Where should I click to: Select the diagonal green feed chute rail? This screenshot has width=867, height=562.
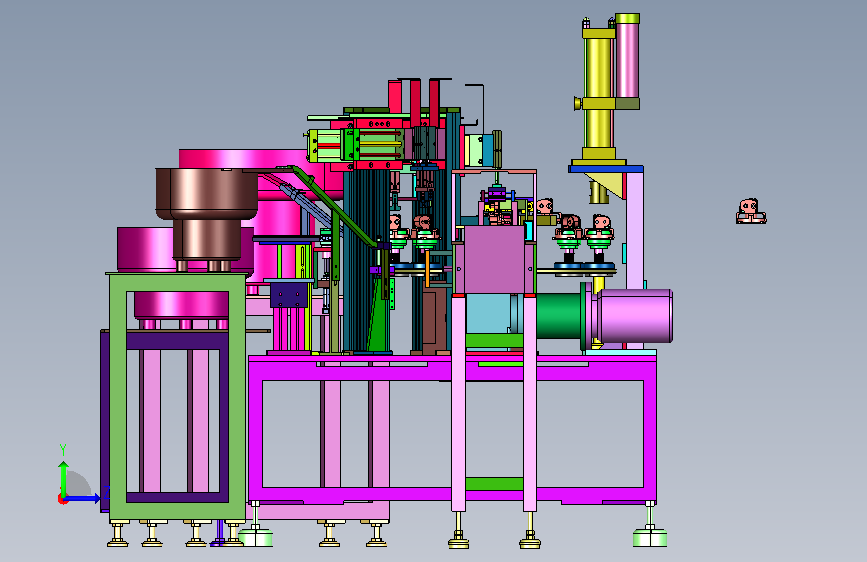click(335, 206)
